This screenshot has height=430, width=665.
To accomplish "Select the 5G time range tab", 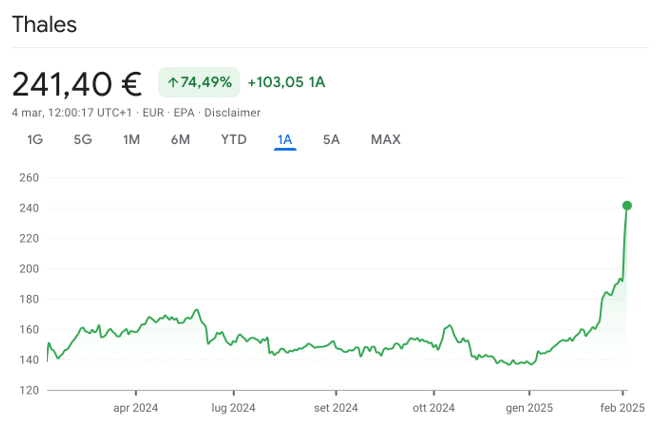I will [x=83, y=140].
